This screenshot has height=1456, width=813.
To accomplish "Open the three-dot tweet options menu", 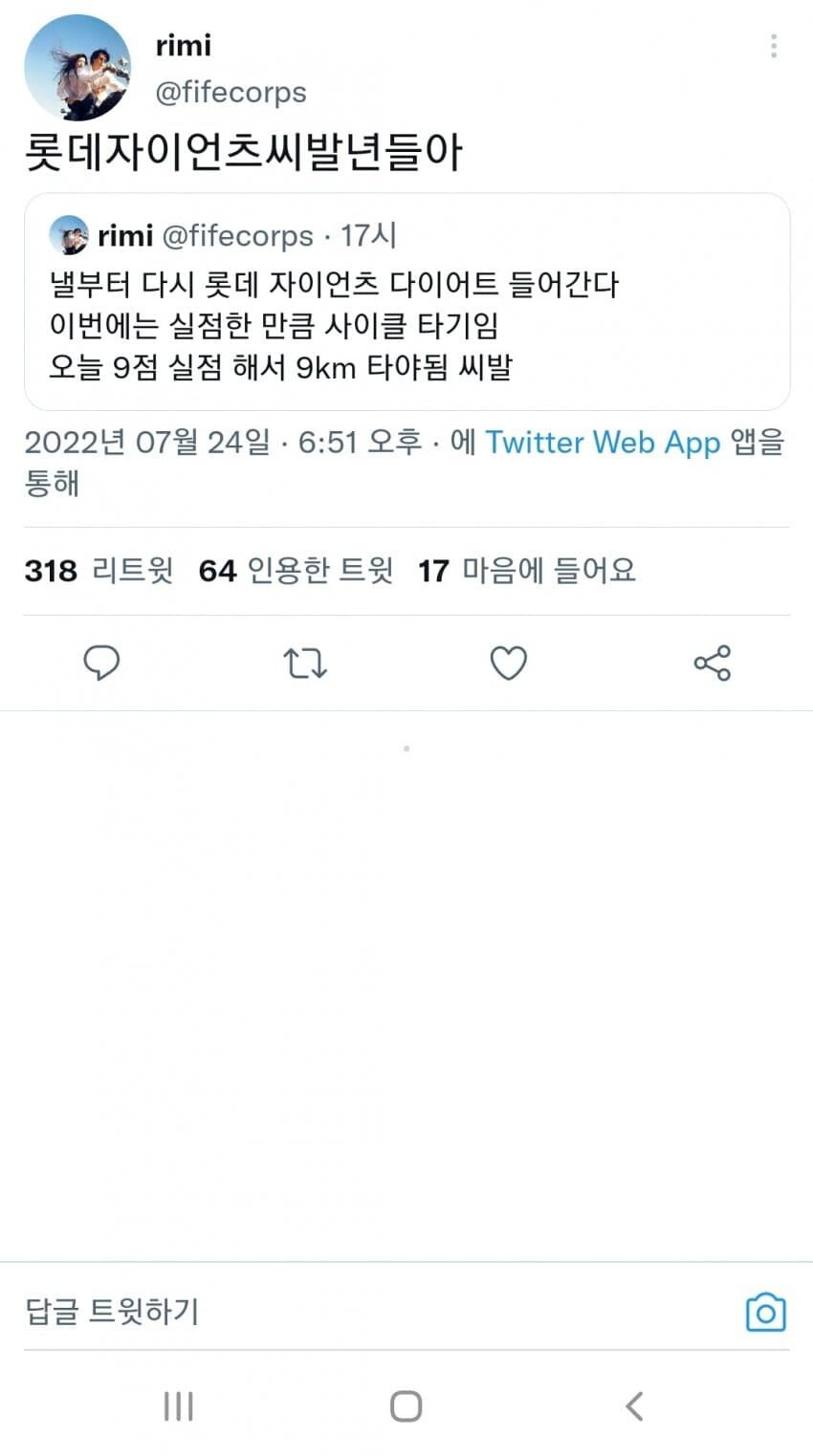I will coord(773,46).
